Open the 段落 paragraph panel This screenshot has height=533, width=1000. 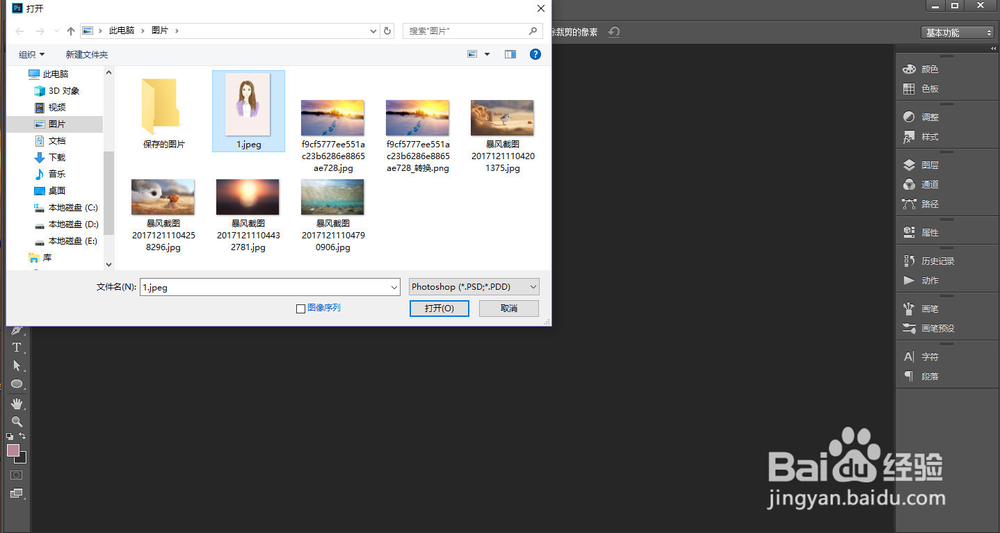point(920,377)
